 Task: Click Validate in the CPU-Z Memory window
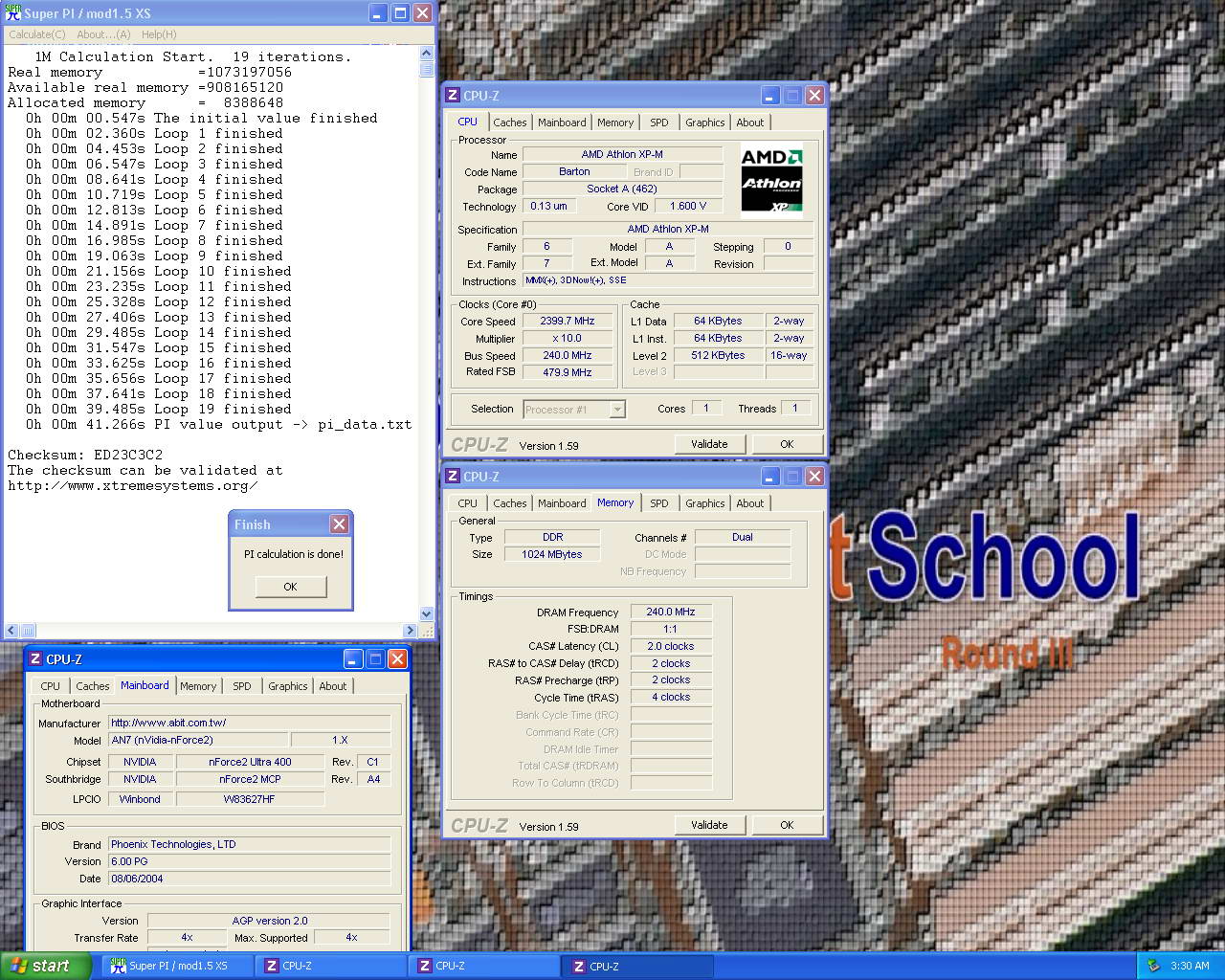click(709, 825)
